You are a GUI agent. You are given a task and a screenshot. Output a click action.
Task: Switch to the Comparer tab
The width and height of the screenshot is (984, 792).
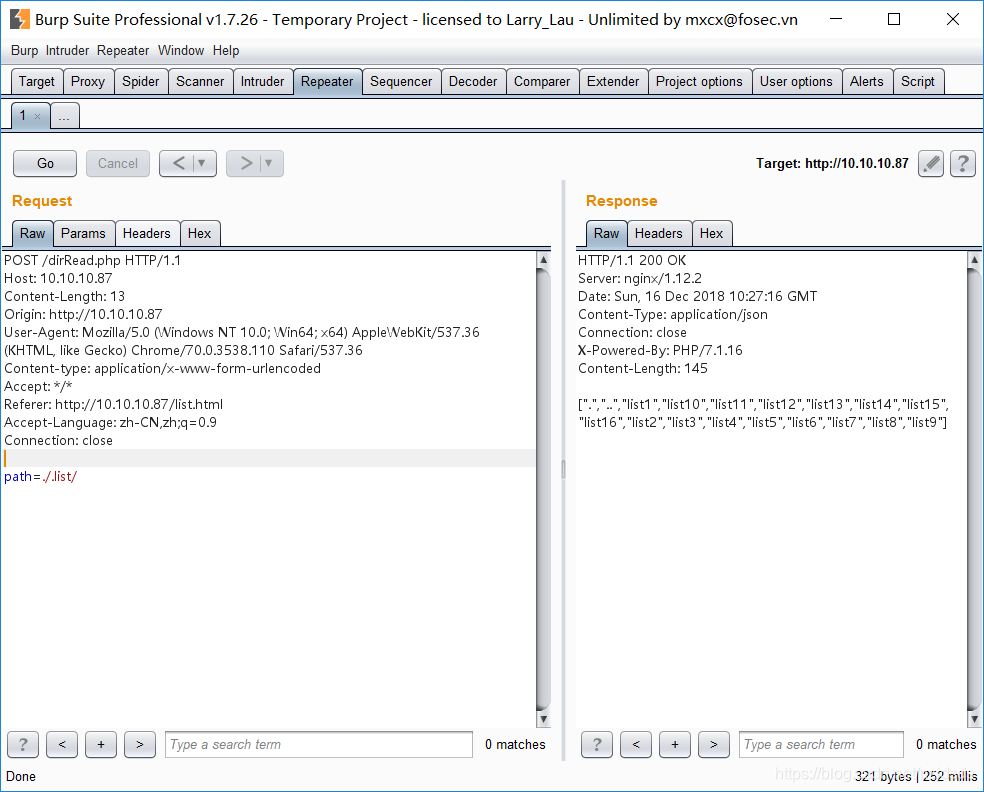point(542,82)
